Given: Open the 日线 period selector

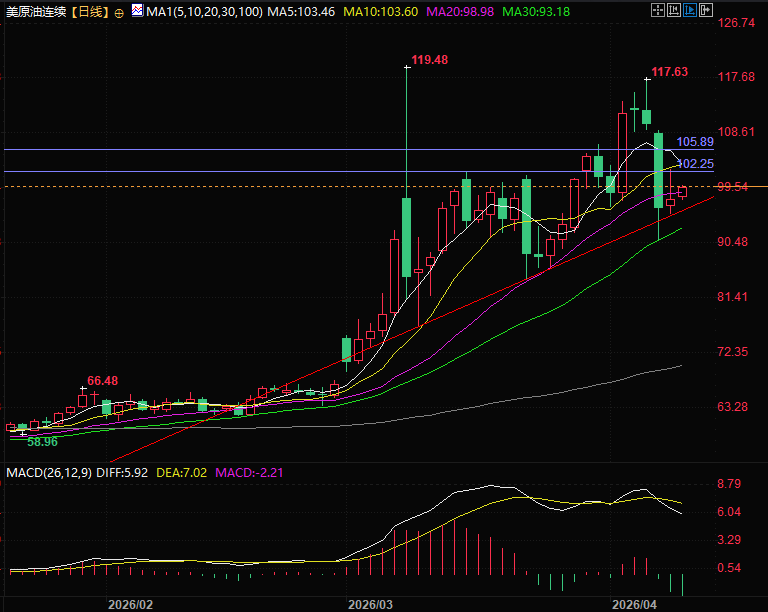Looking at the screenshot, I should [90, 13].
